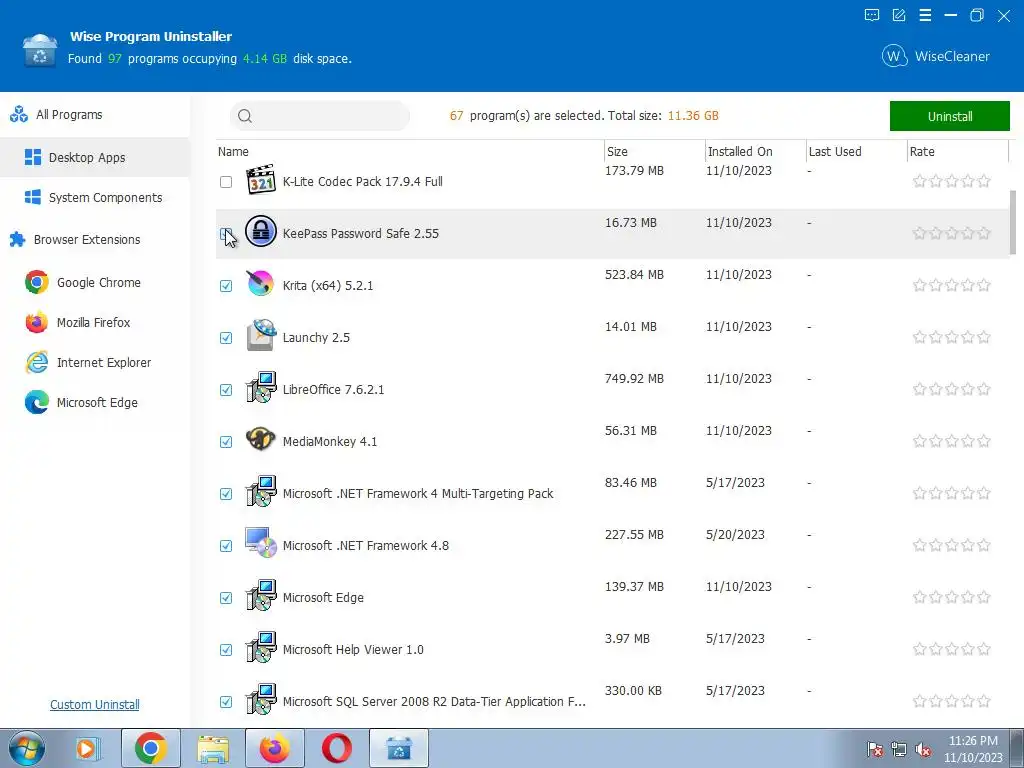Viewport: 1024px width, 768px height.
Task: Open the Windows Start button
Action: [x=27, y=748]
